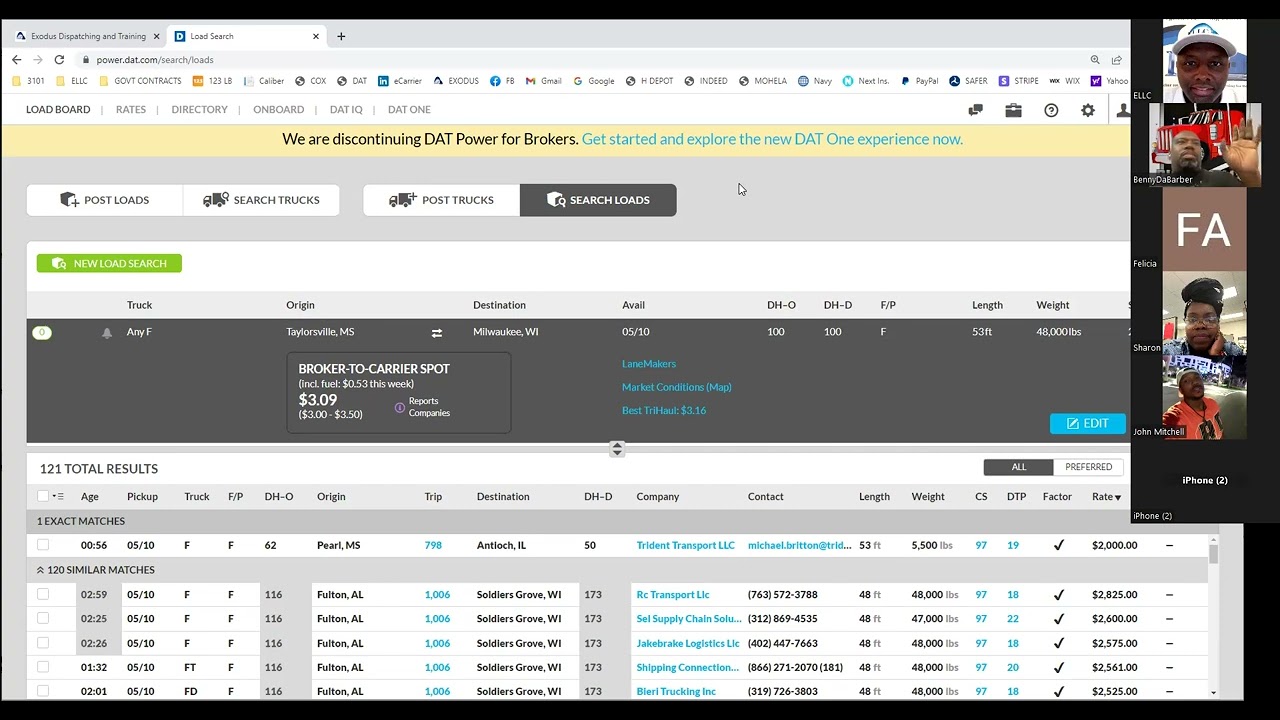The width and height of the screenshot is (1280, 720).
Task: Open the SAFER bookmark
Action: pos(968,81)
